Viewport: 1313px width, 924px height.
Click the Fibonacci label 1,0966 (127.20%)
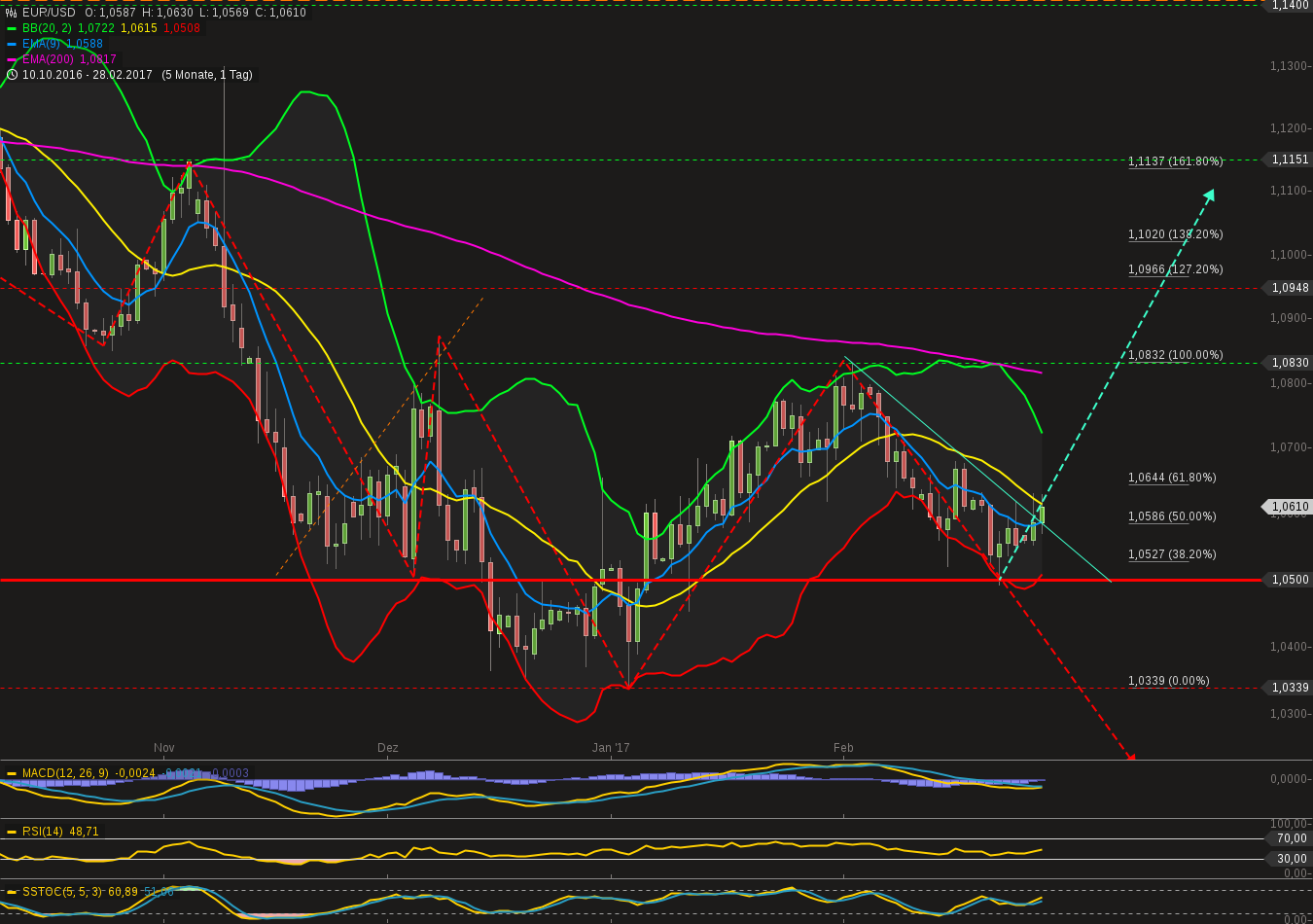pyautogui.click(x=1176, y=269)
